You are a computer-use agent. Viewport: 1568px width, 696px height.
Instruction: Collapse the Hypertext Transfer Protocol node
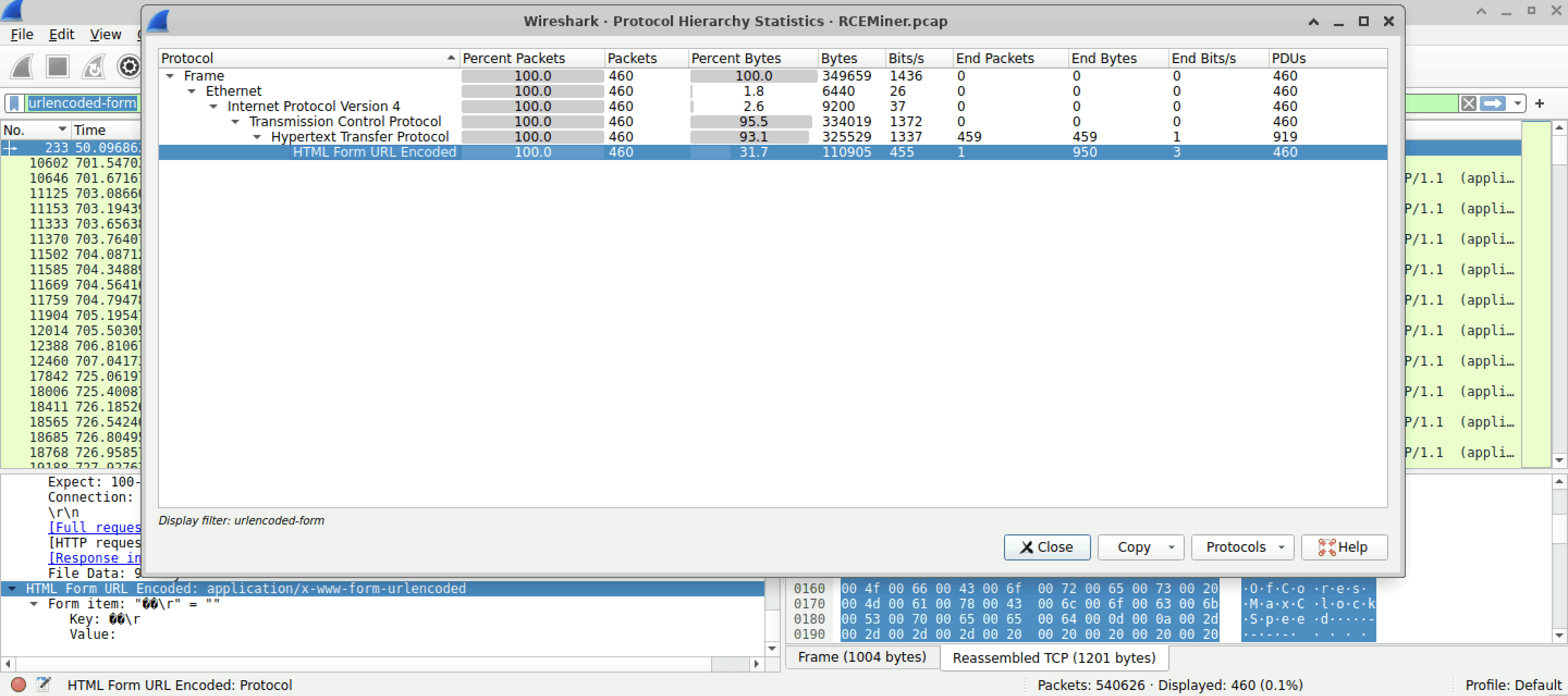pos(258,137)
